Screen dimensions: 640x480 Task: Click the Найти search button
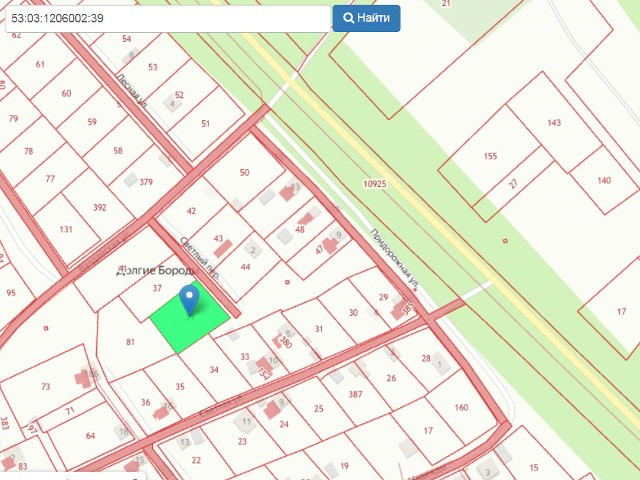(366, 18)
